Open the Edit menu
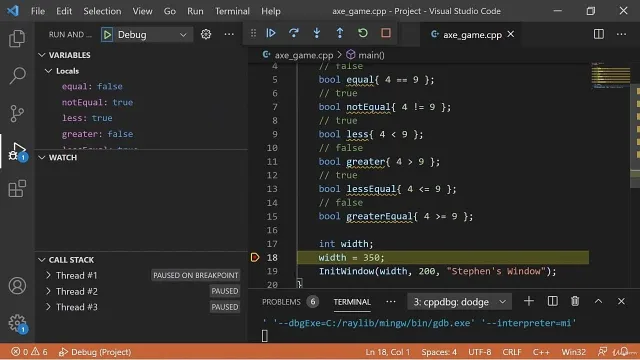This screenshot has height=360, width=640. coord(64,11)
